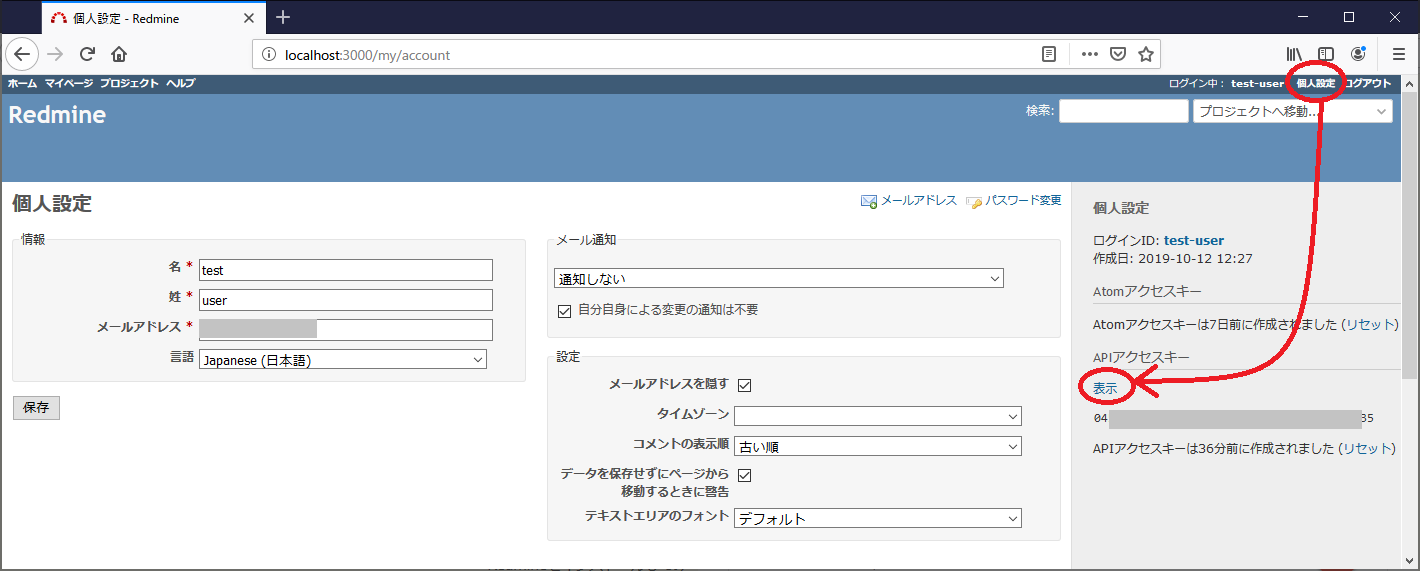Open プロジェクト in top menu

click(129, 83)
